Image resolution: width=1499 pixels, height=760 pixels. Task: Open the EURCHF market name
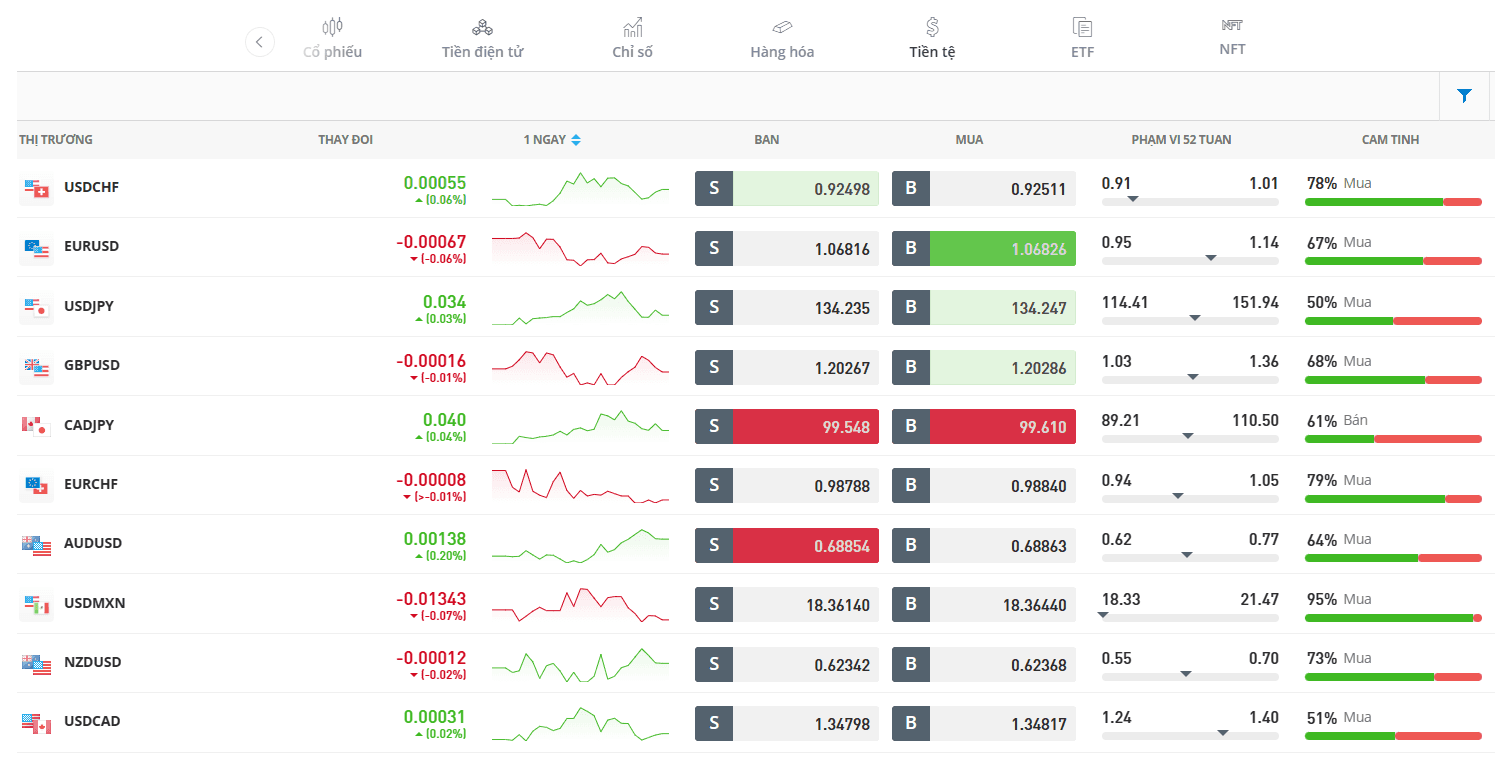[x=91, y=484]
